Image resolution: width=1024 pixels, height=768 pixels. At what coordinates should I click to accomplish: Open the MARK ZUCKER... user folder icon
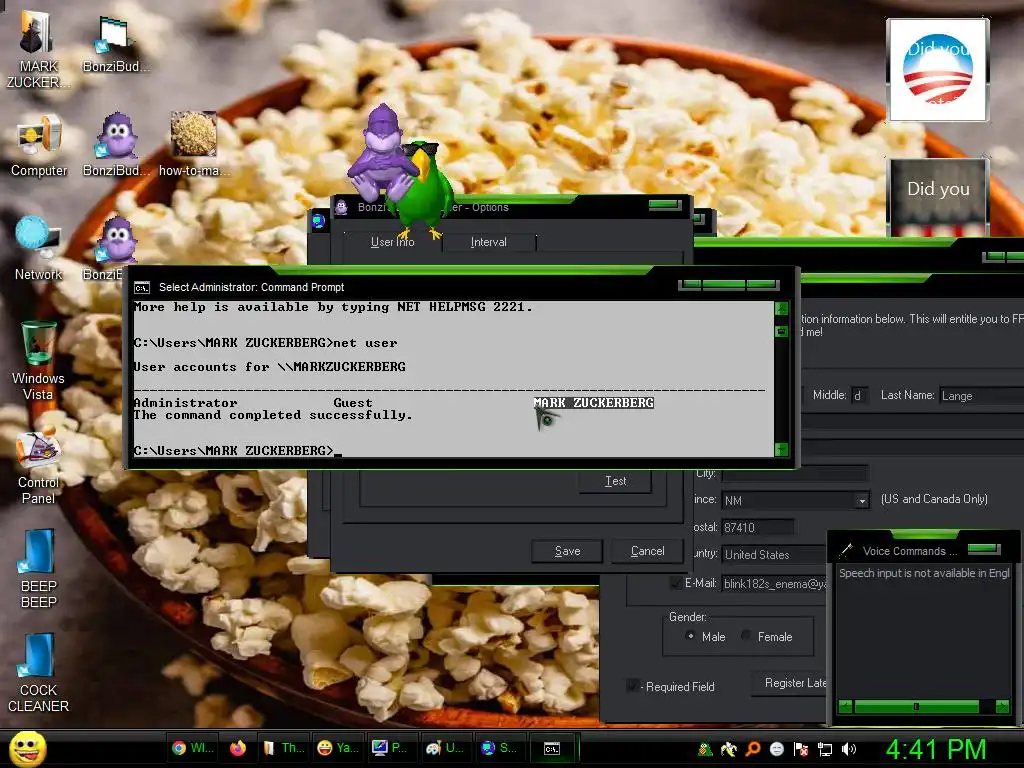(37, 48)
